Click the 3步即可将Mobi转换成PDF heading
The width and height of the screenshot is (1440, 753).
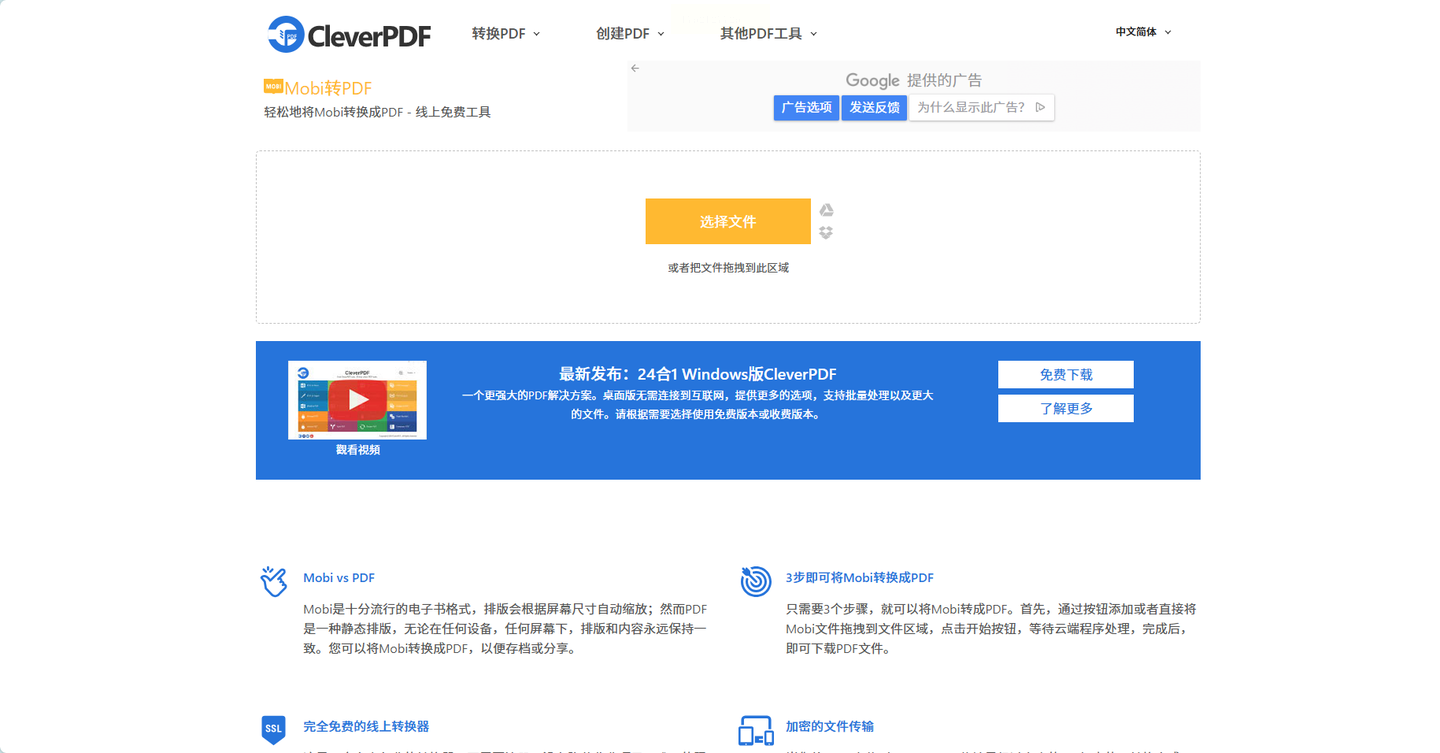tap(860, 578)
